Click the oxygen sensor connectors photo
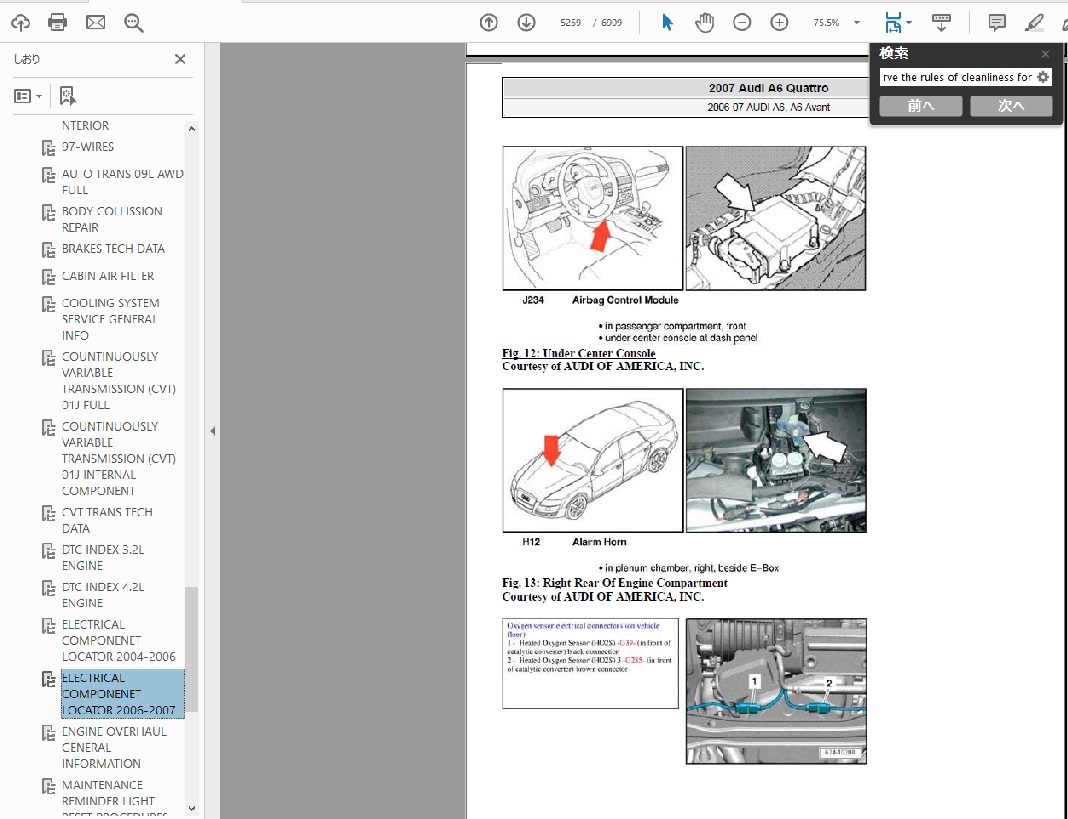 tap(776, 691)
